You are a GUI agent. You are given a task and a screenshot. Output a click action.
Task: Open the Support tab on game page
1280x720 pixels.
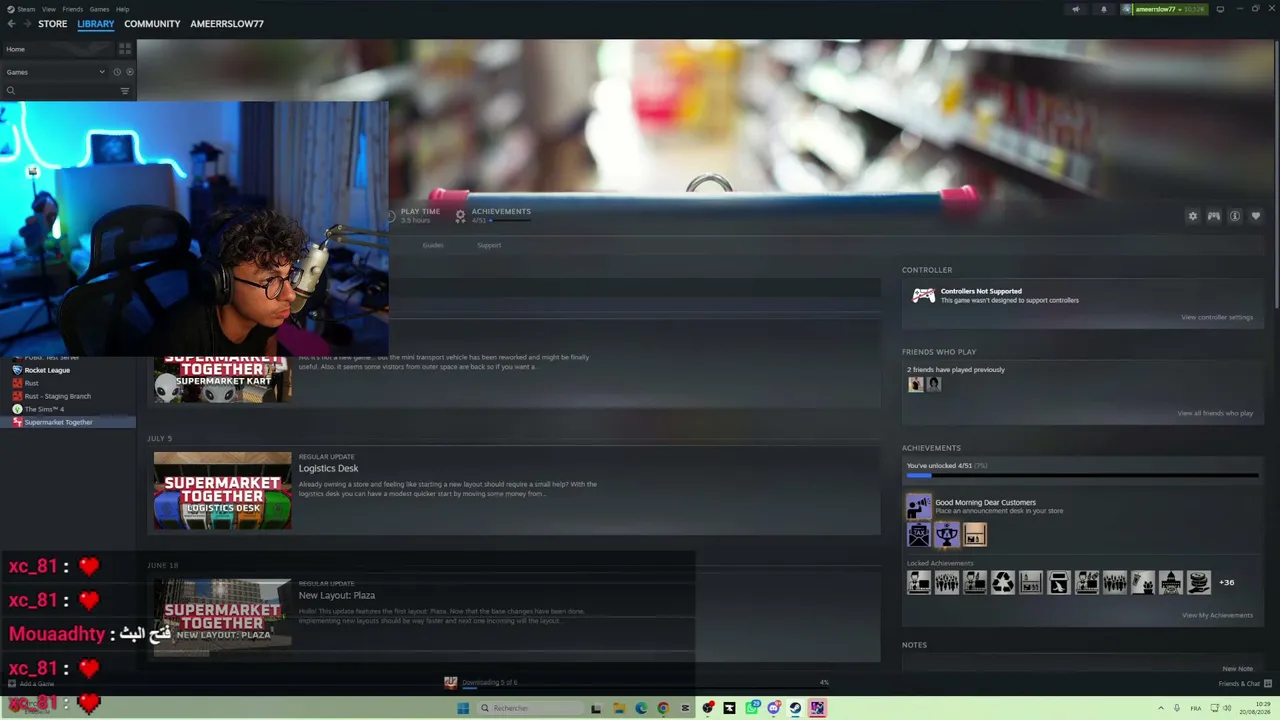pos(489,245)
